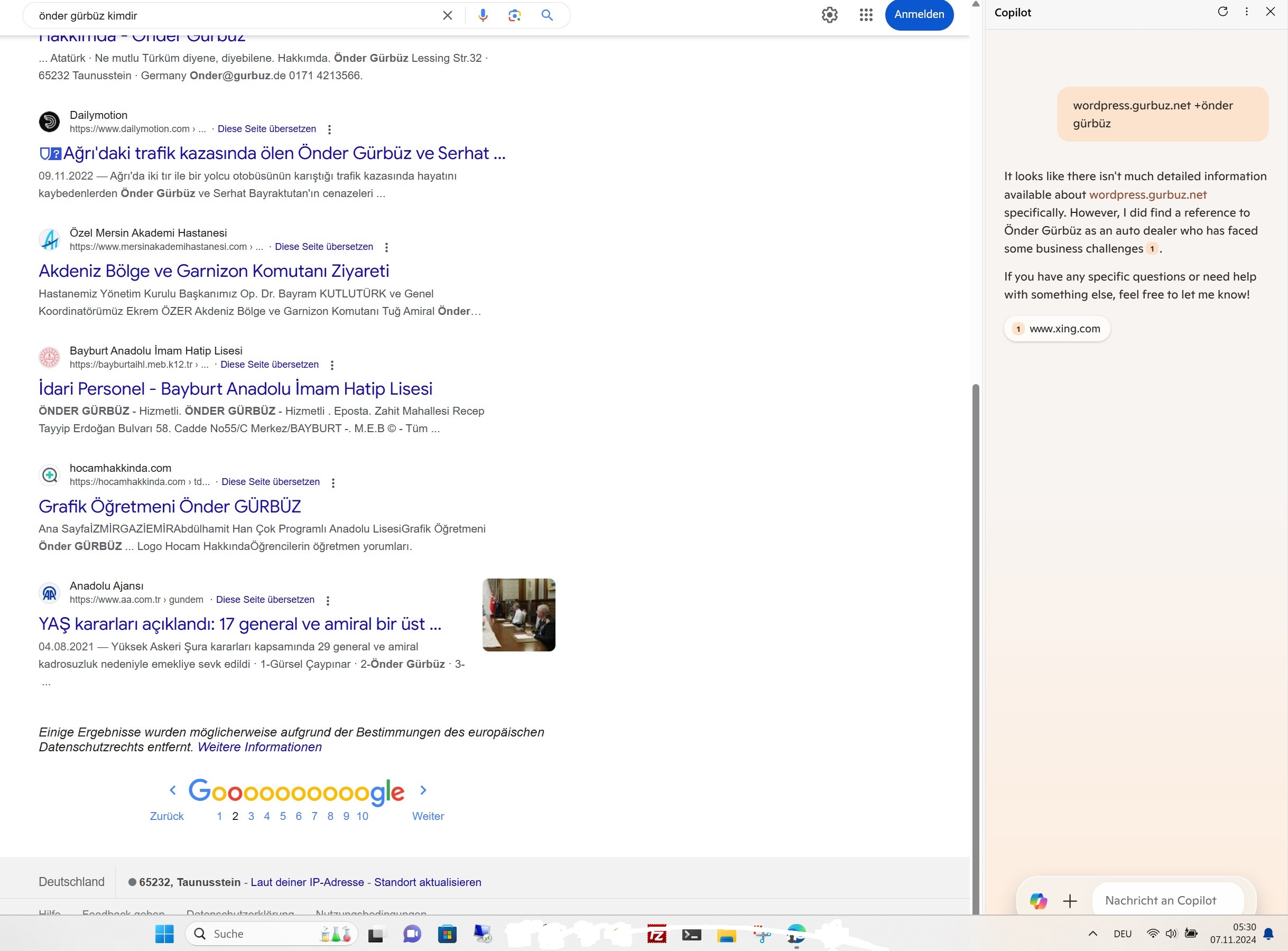Screen dimensions: 1288x951
Task: Go to next page with Weiter
Action: coord(428,816)
